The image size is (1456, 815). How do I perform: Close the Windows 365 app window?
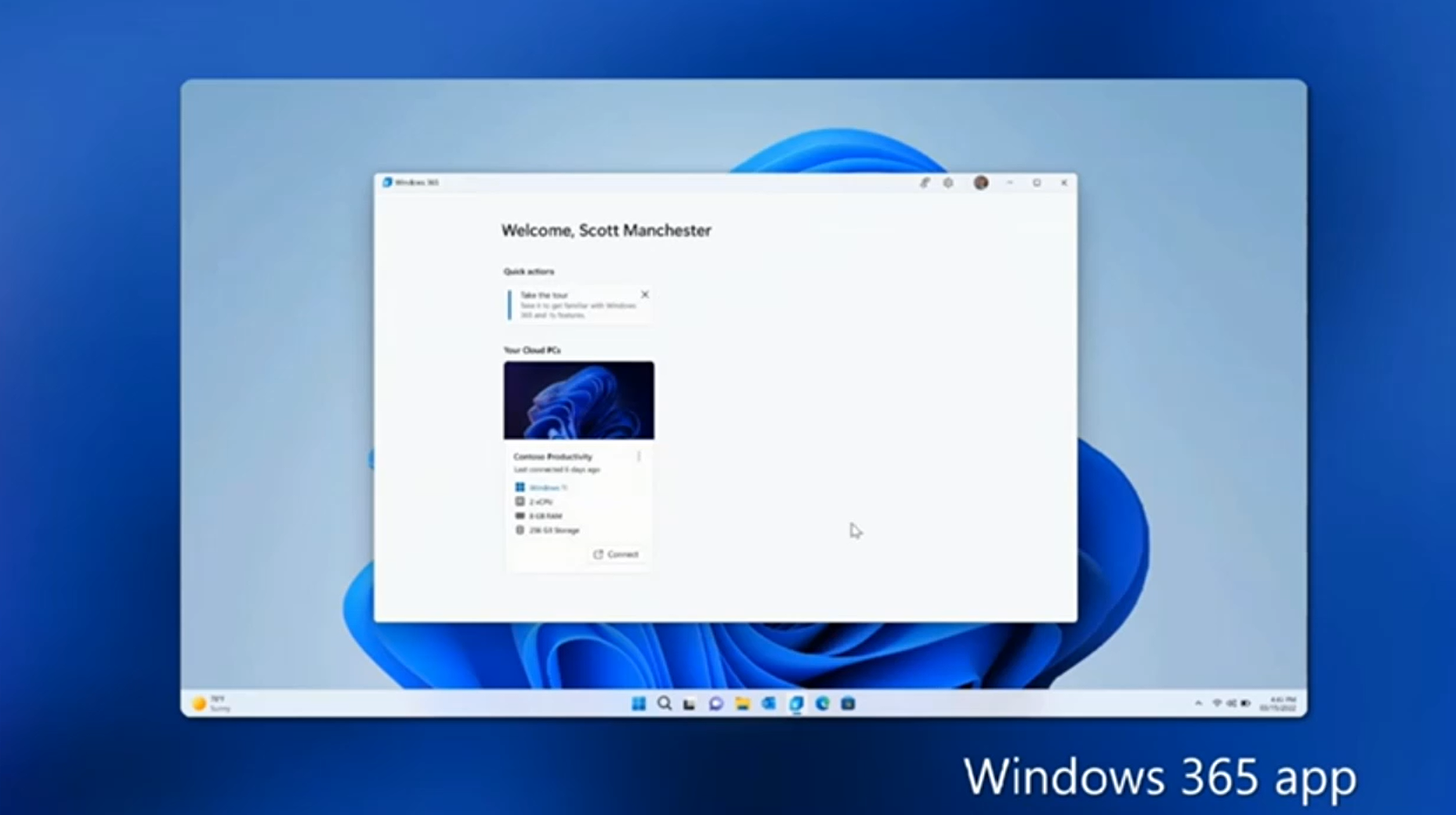(x=1064, y=183)
